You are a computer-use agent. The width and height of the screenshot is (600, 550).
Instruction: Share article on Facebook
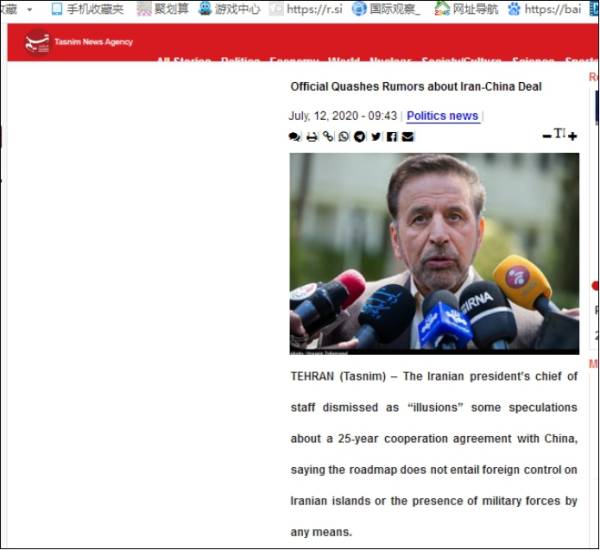pos(392,137)
